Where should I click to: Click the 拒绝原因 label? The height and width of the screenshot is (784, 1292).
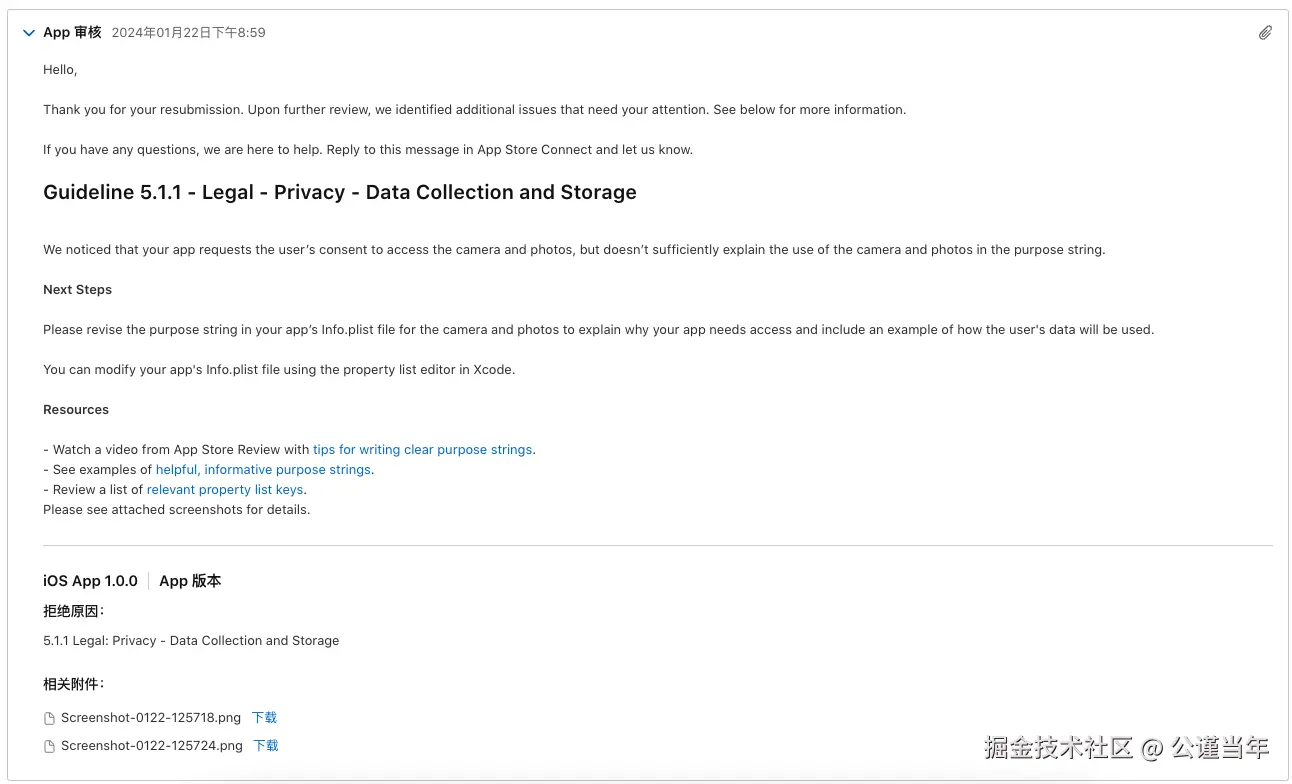tap(73, 611)
